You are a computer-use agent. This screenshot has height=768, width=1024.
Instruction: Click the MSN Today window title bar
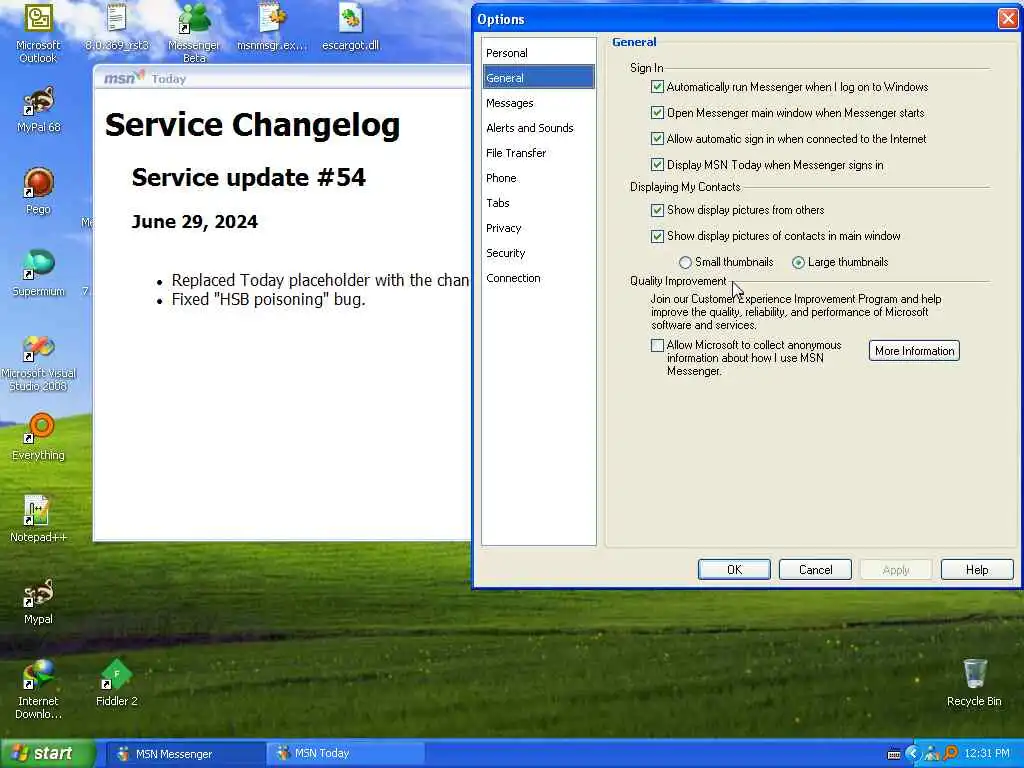282,78
